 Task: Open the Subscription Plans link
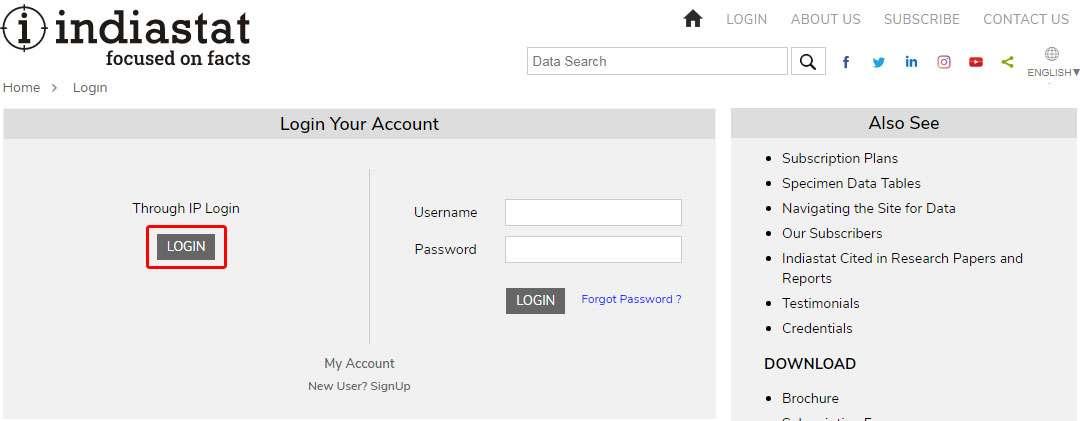click(840, 158)
